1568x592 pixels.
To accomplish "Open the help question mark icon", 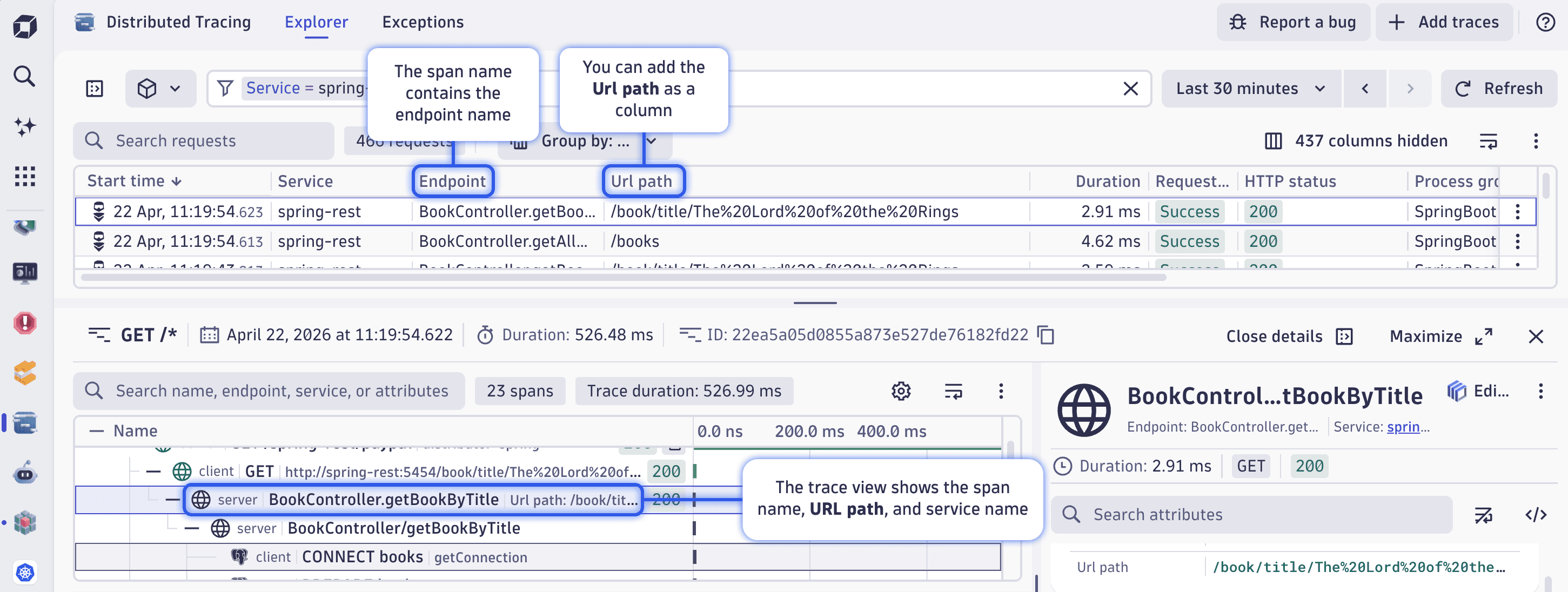I will pos(1545,23).
